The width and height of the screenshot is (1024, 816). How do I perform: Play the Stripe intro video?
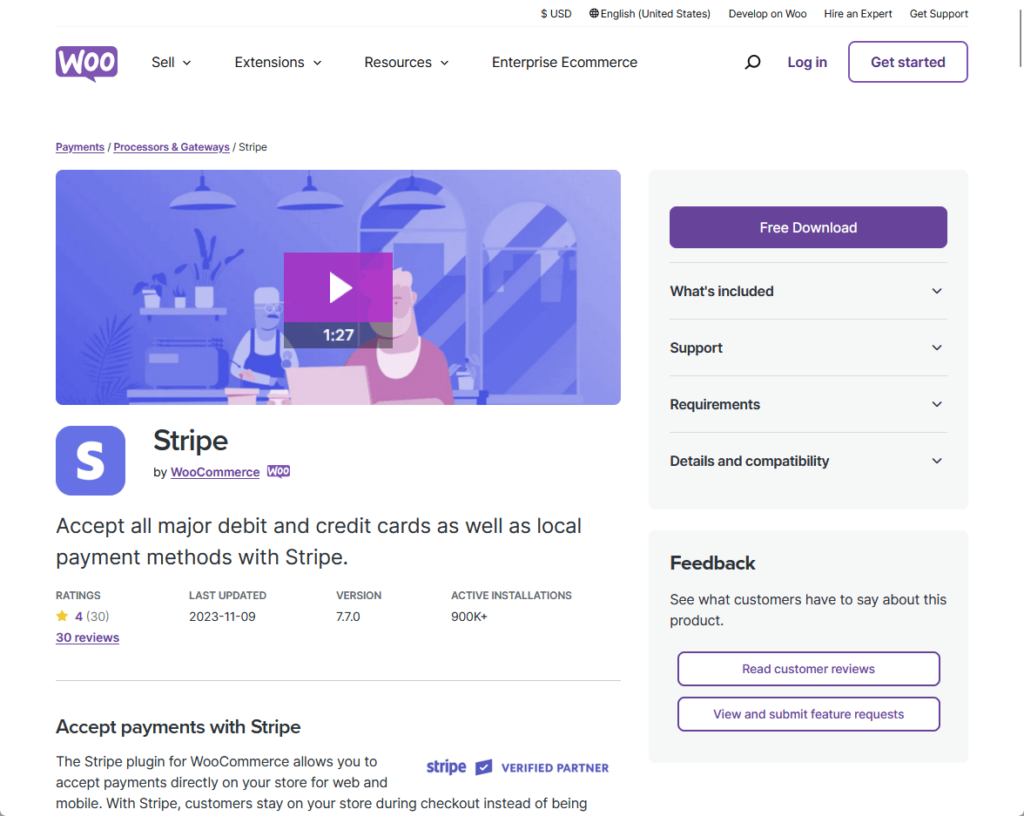click(338, 287)
